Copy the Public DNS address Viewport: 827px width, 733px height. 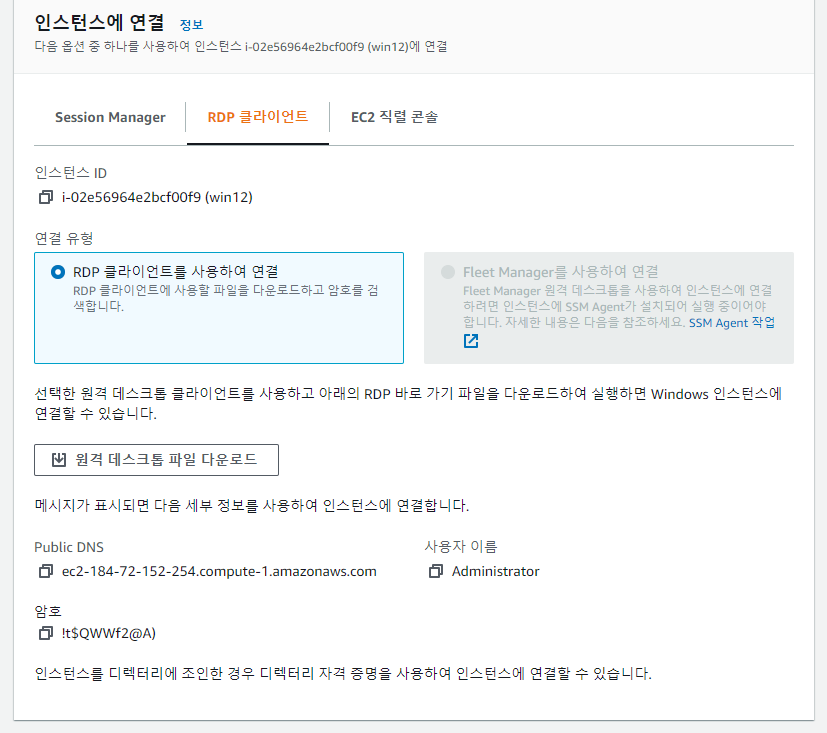pos(46,571)
